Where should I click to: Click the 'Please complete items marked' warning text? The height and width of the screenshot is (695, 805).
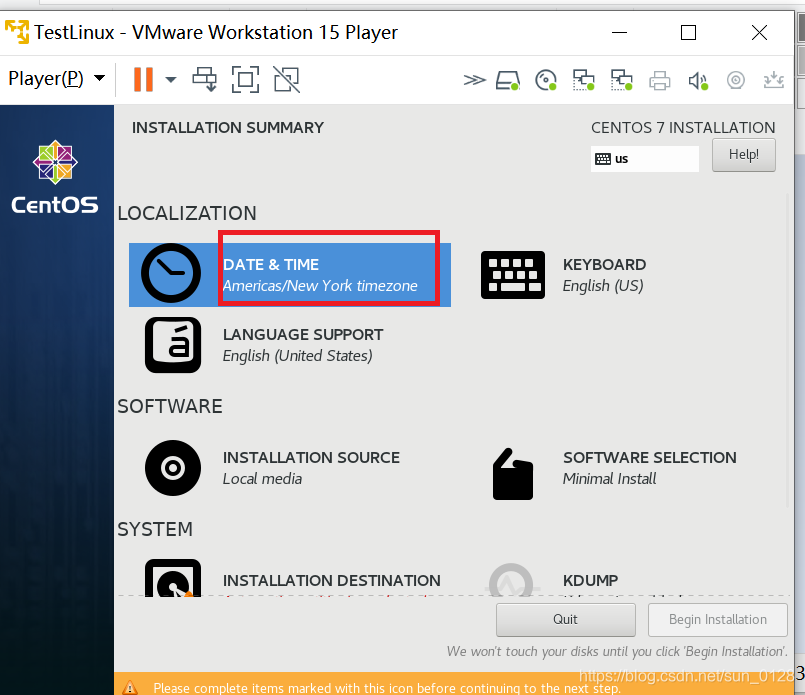coord(387,688)
